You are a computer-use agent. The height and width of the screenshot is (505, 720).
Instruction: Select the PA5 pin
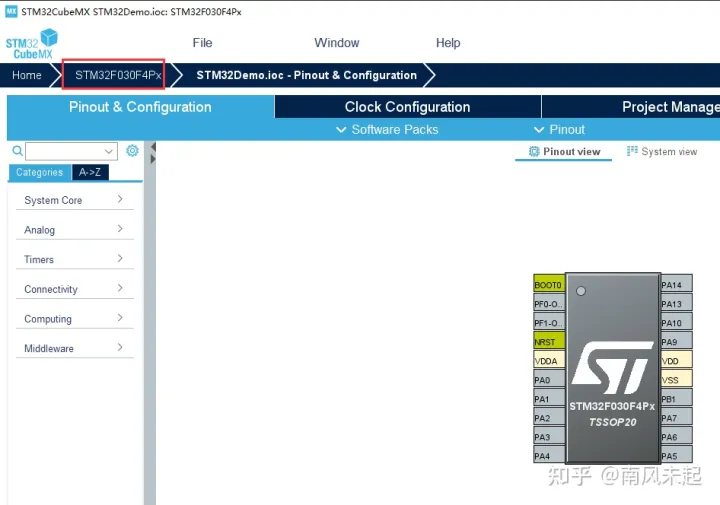click(677, 456)
